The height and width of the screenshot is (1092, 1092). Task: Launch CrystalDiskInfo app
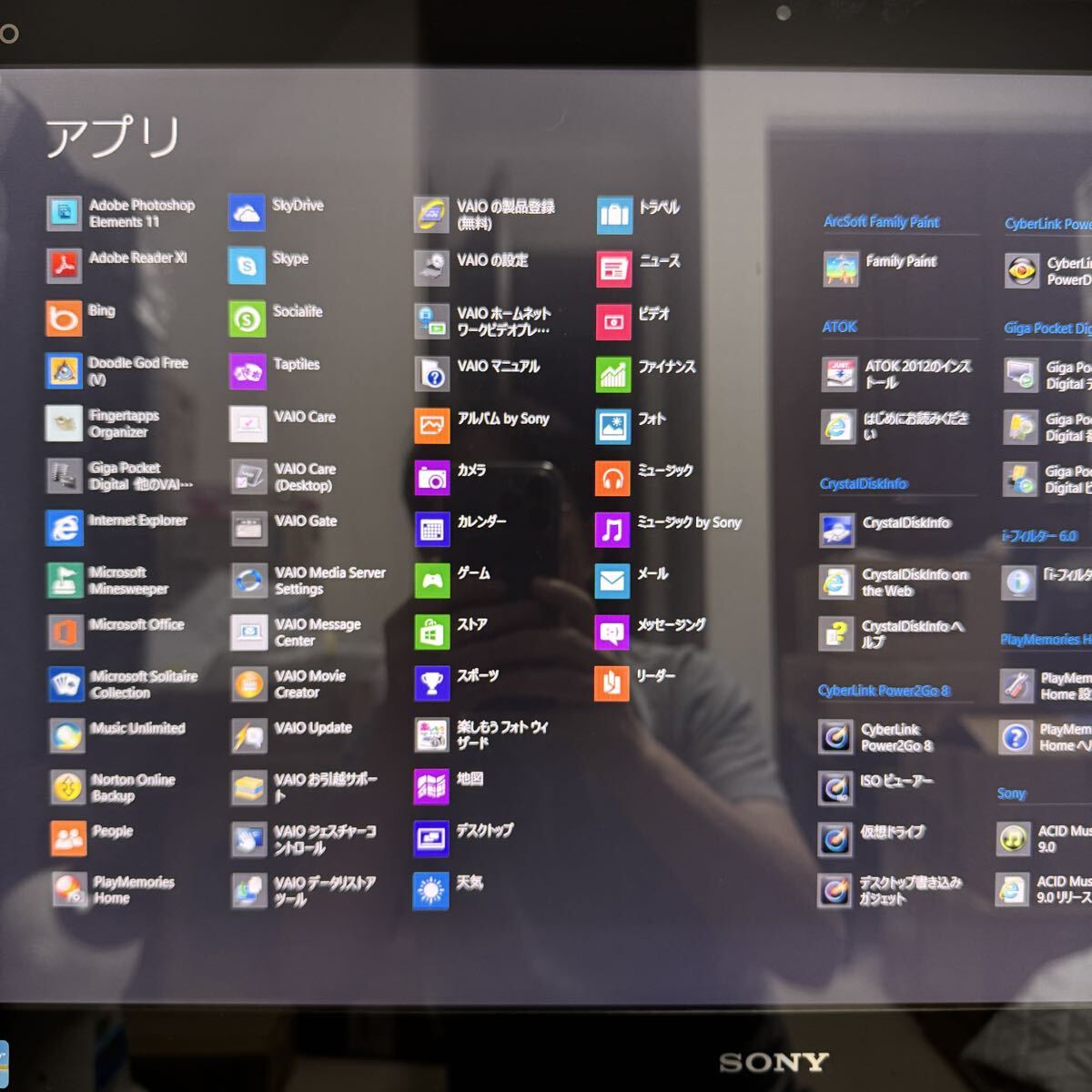(x=885, y=531)
